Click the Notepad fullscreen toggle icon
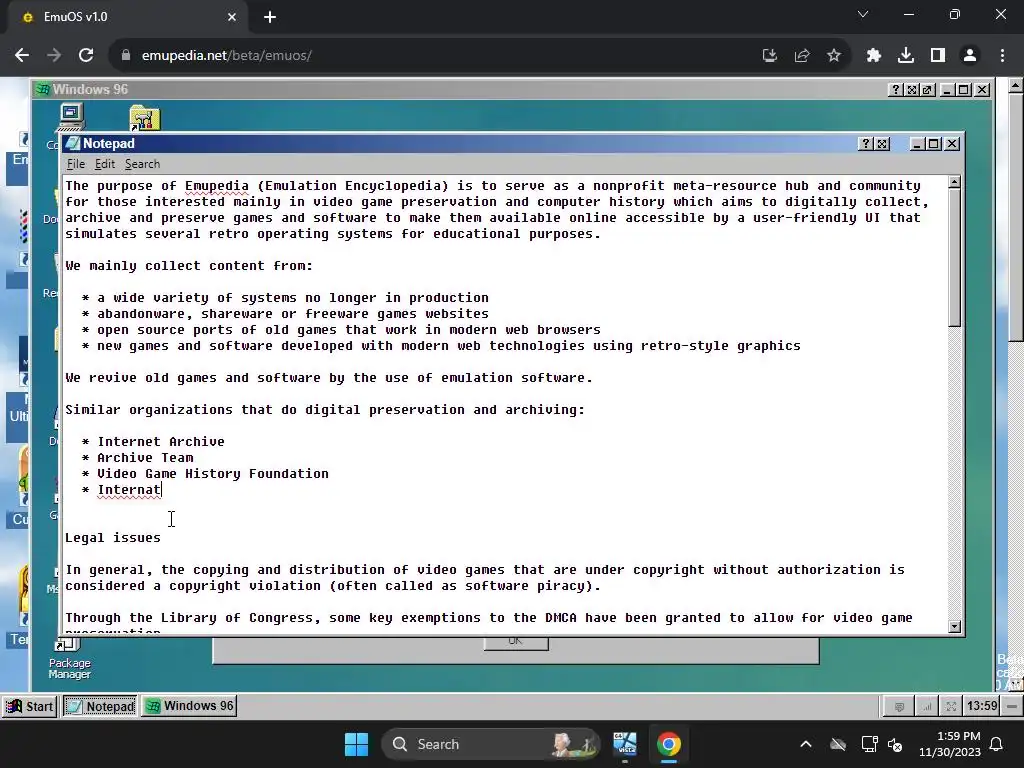1024x768 pixels. tap(882, 144)
